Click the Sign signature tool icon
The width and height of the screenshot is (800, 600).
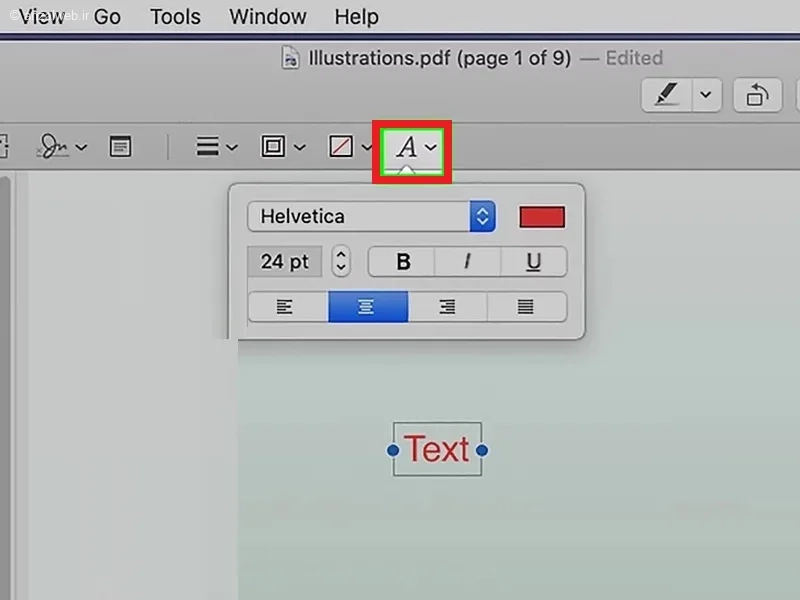tap(53, 146)
